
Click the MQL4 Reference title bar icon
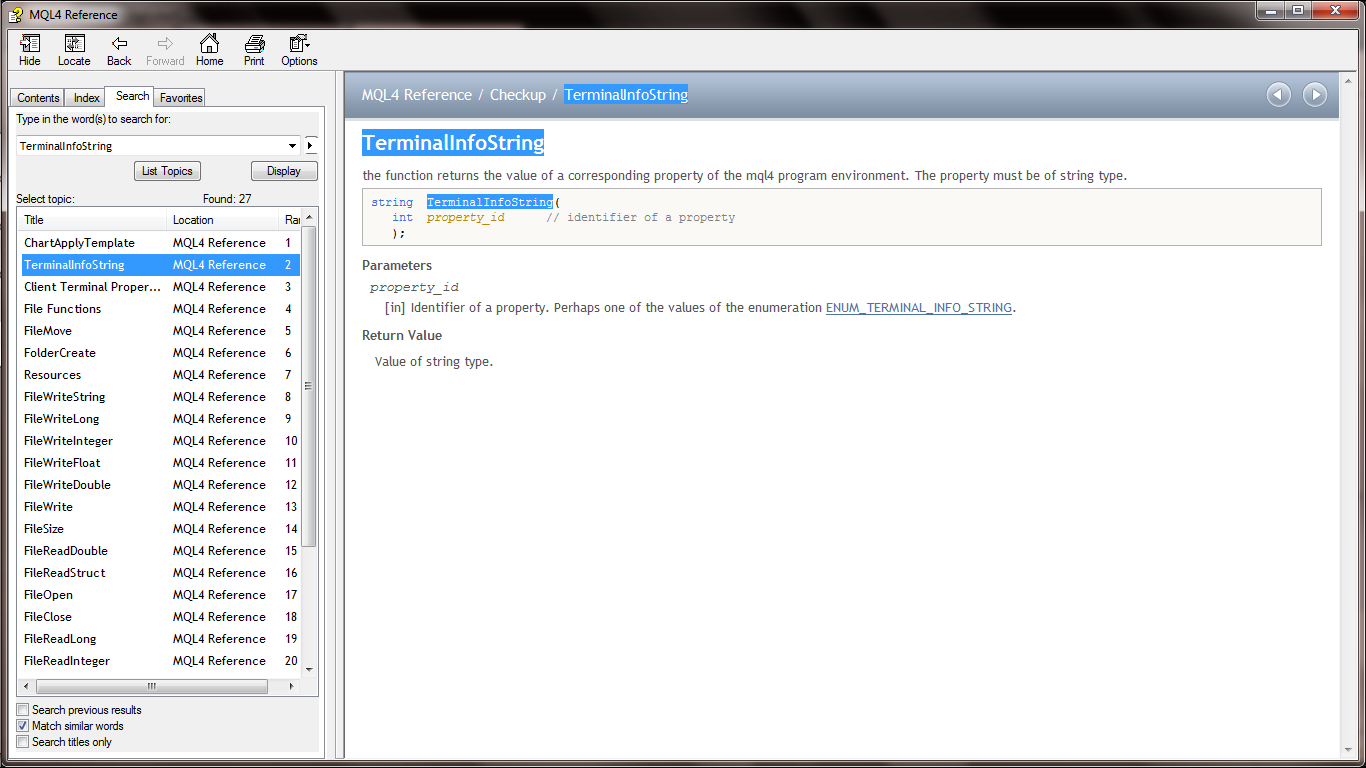pos(16,14)
